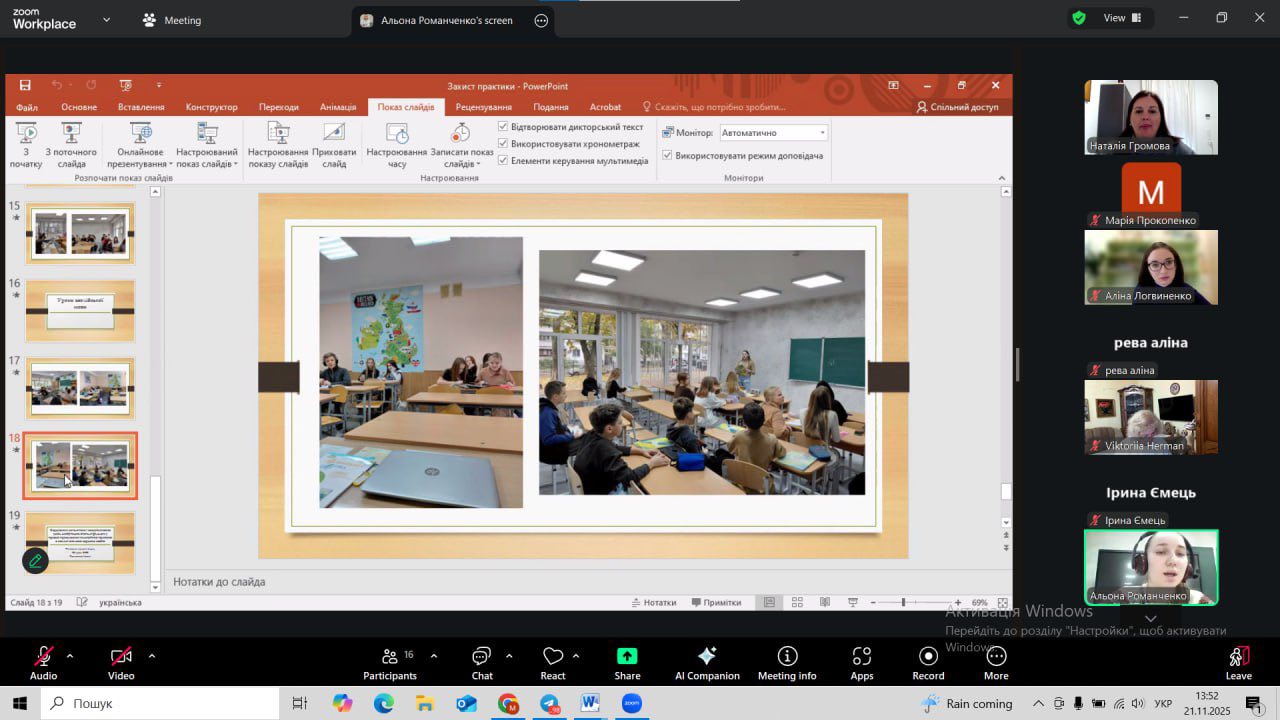The image size is (1280, 720).
Task: Toggle the presenter view checkbox
Action: point(667,156)
